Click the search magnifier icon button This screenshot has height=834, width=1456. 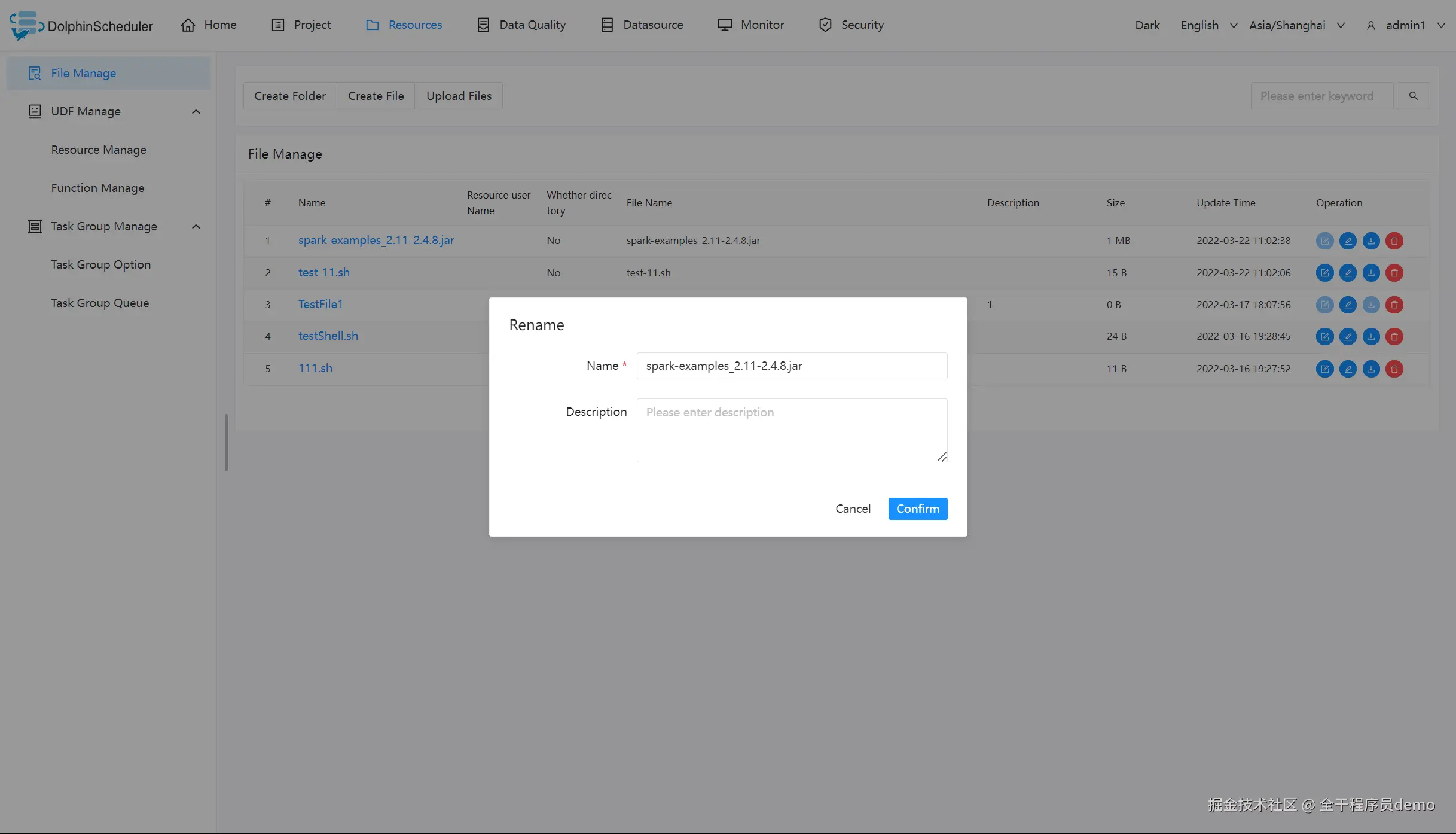coord(1413,96)
